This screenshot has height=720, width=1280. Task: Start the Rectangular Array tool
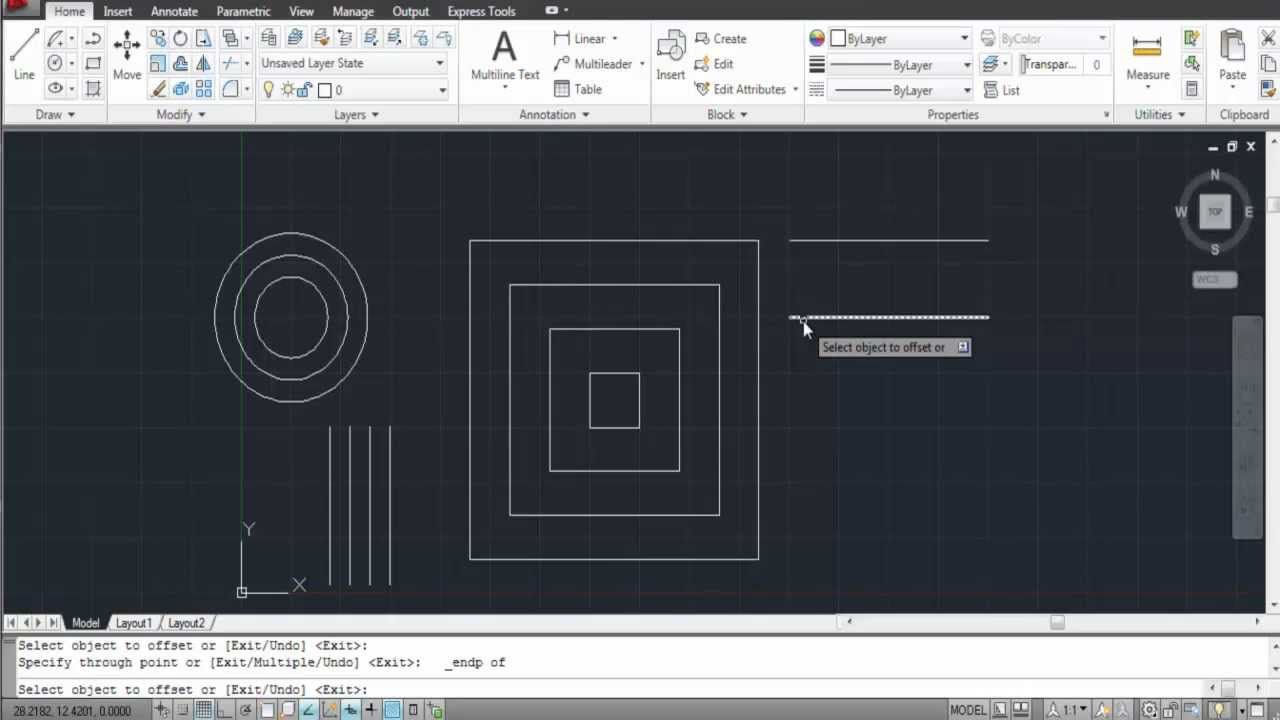coord(204,89)
